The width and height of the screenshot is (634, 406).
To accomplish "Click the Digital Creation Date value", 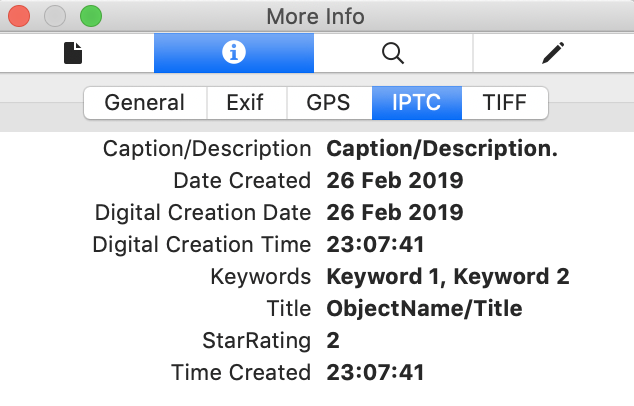I will (395, 213).
